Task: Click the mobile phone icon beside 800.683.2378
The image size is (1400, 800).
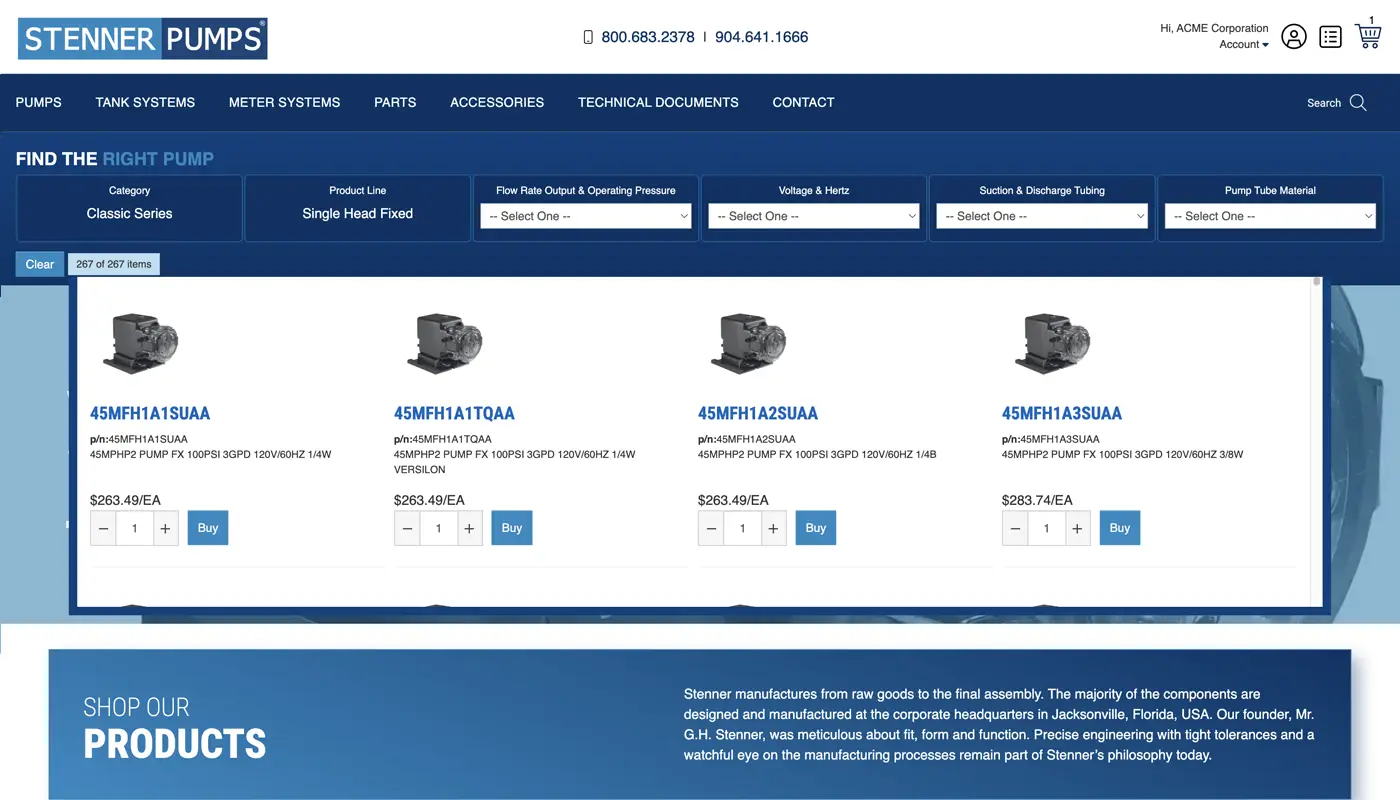Action: coord(588,37)
